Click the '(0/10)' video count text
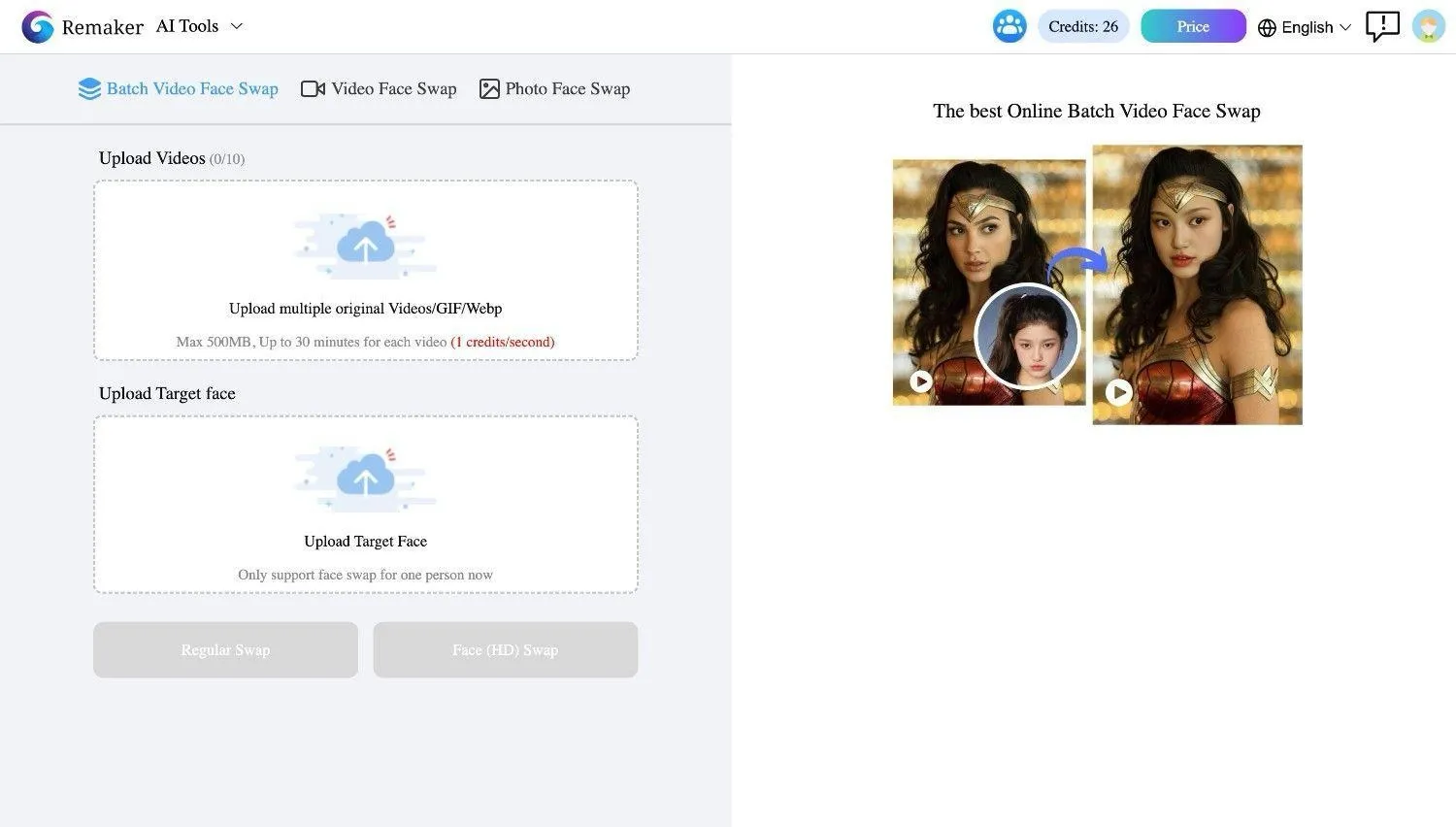This screenshot has width=1456, height=827. click(x=227, y=159)
